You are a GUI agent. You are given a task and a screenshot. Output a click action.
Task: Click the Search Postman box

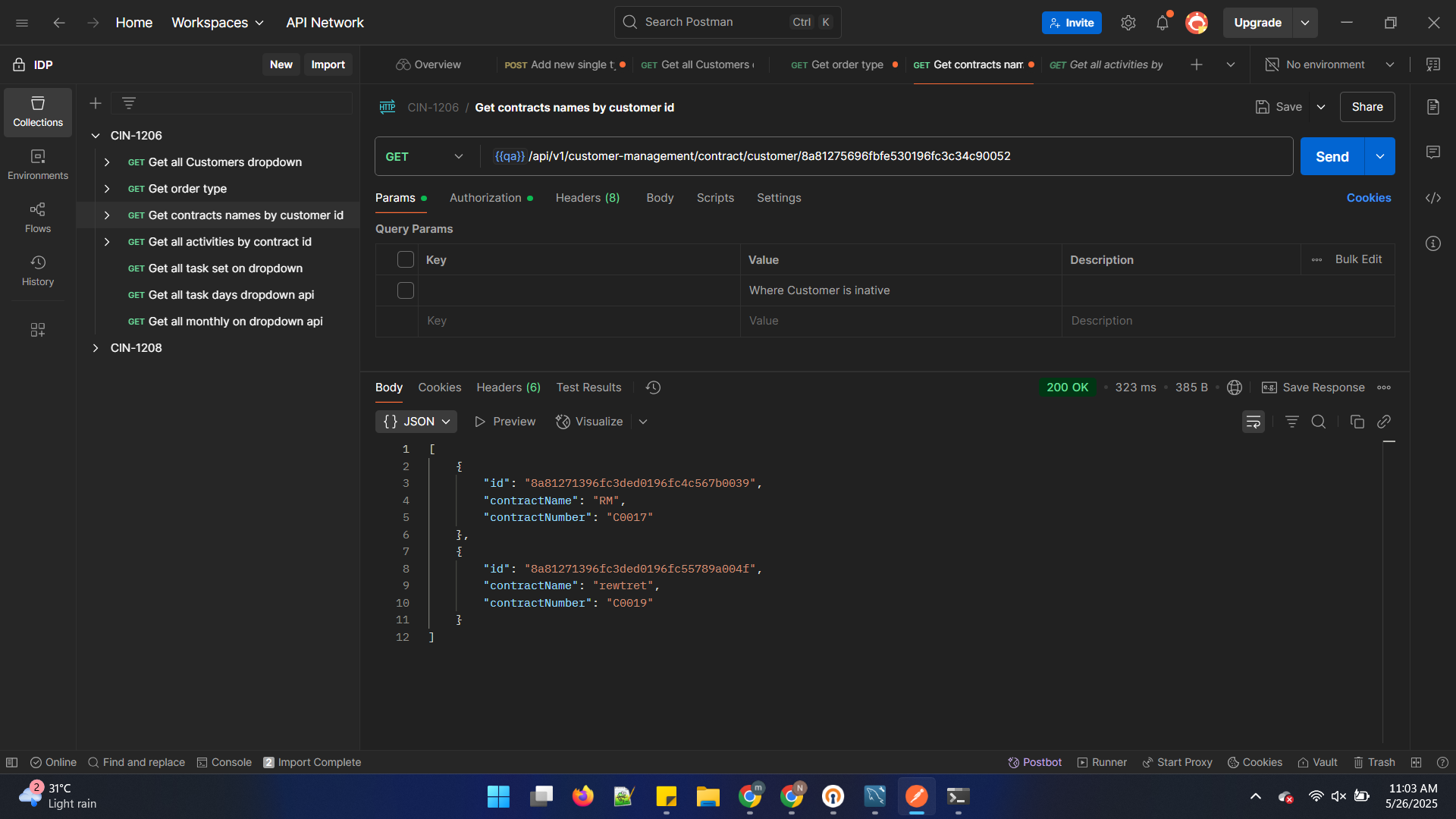[x=727, y=22]
